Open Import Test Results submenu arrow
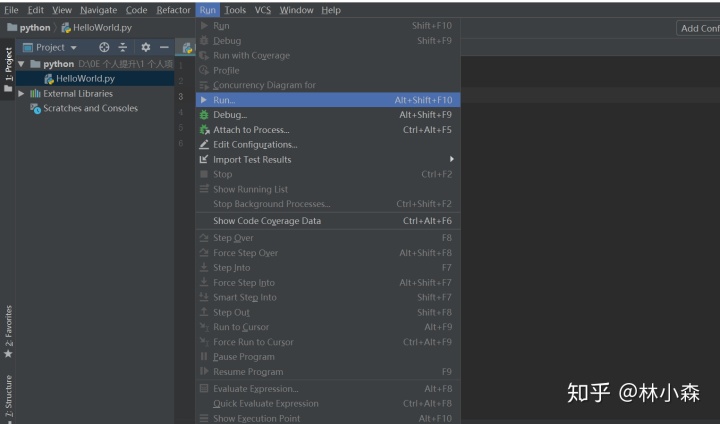The height and width of the screenshot is (424, 720). (x=452, y=159)
